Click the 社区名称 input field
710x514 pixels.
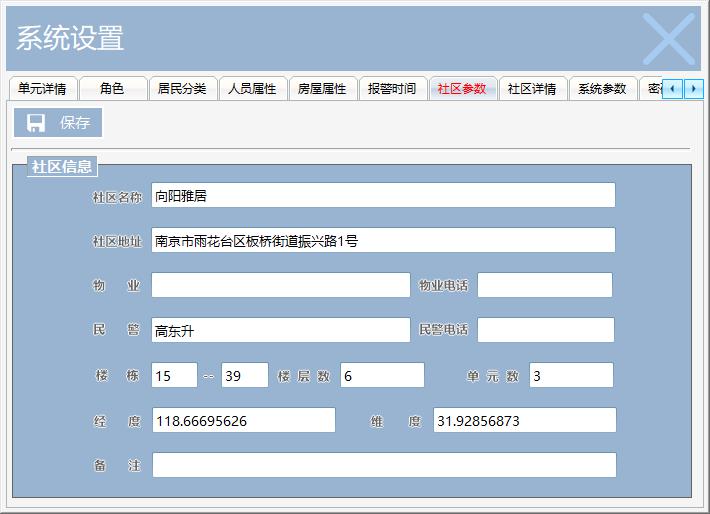[383, 196]
